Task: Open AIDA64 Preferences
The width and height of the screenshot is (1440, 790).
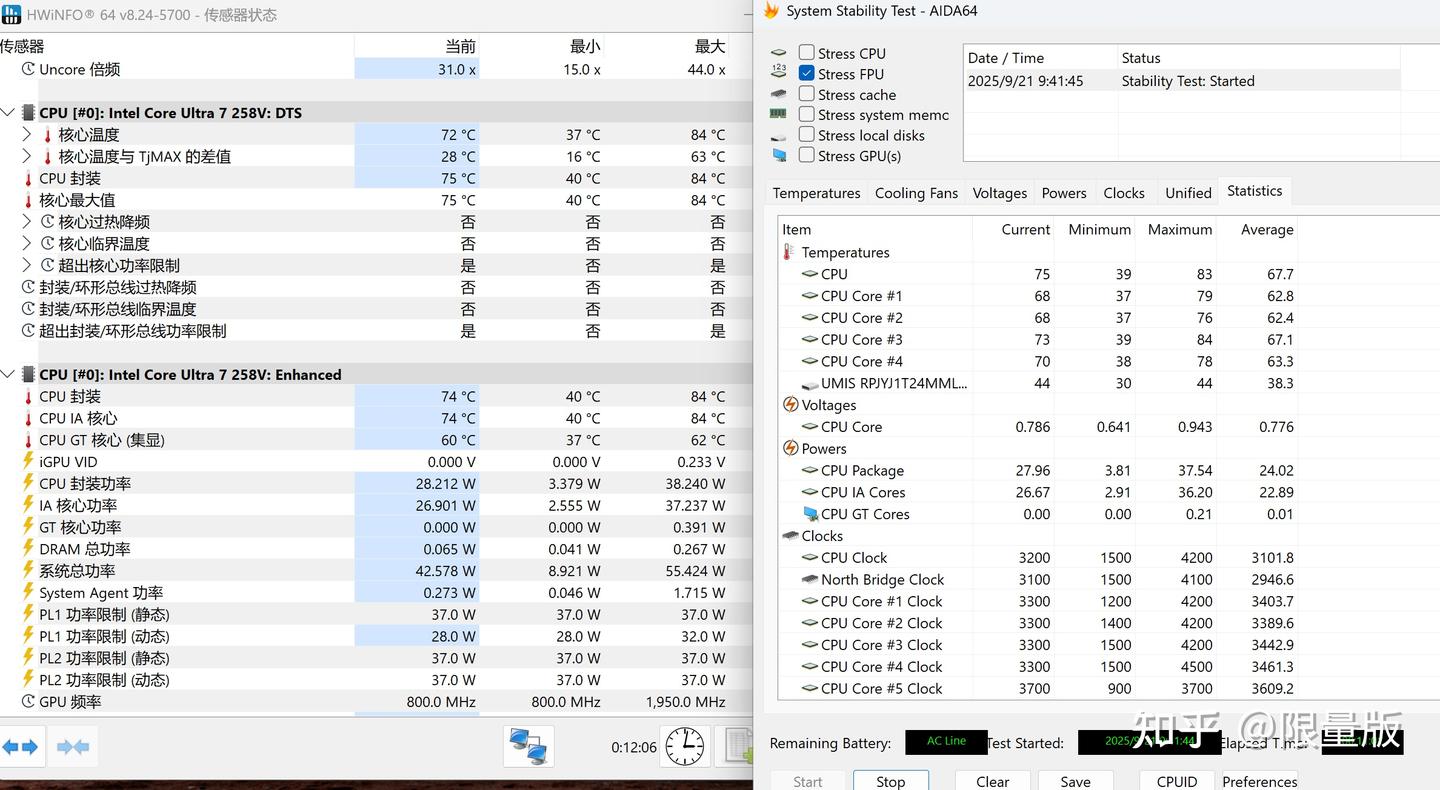Action: [x=1259, y=781]
